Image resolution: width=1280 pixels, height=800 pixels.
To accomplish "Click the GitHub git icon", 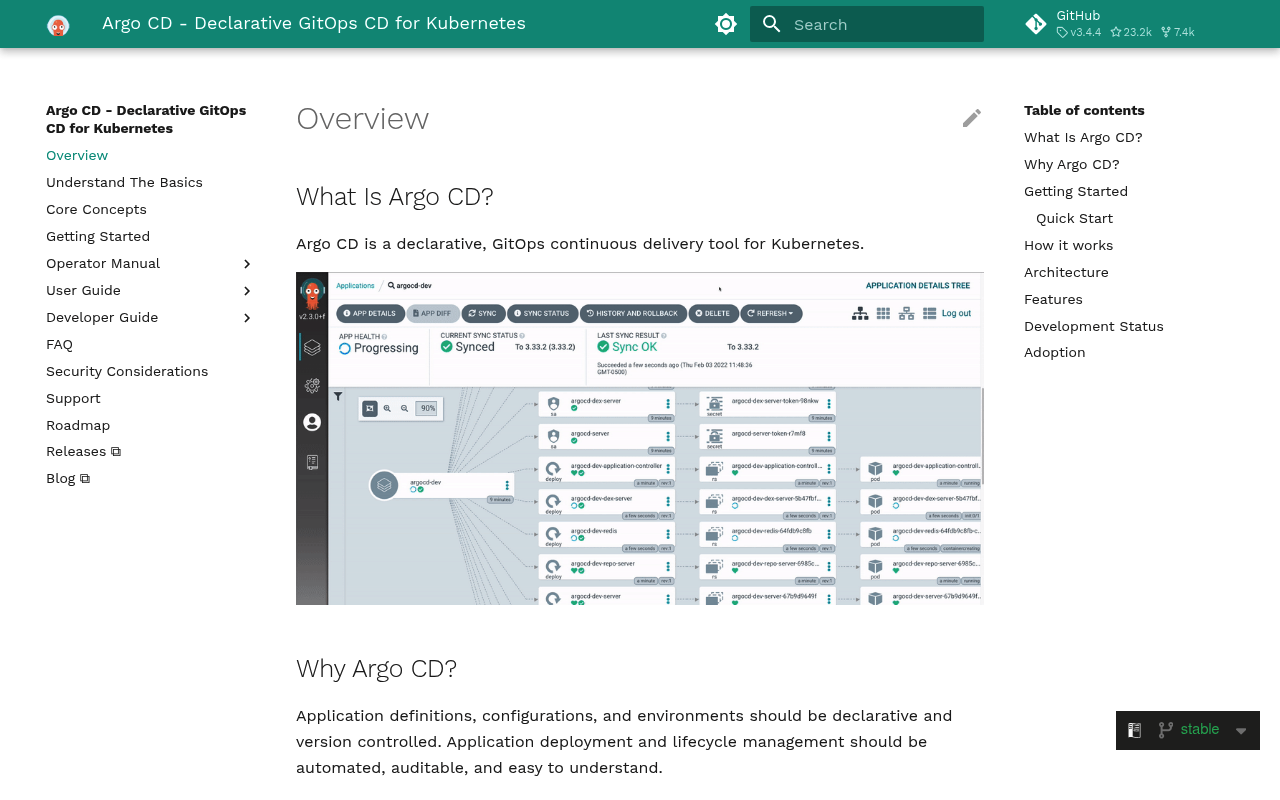I will click(1036, 24).
